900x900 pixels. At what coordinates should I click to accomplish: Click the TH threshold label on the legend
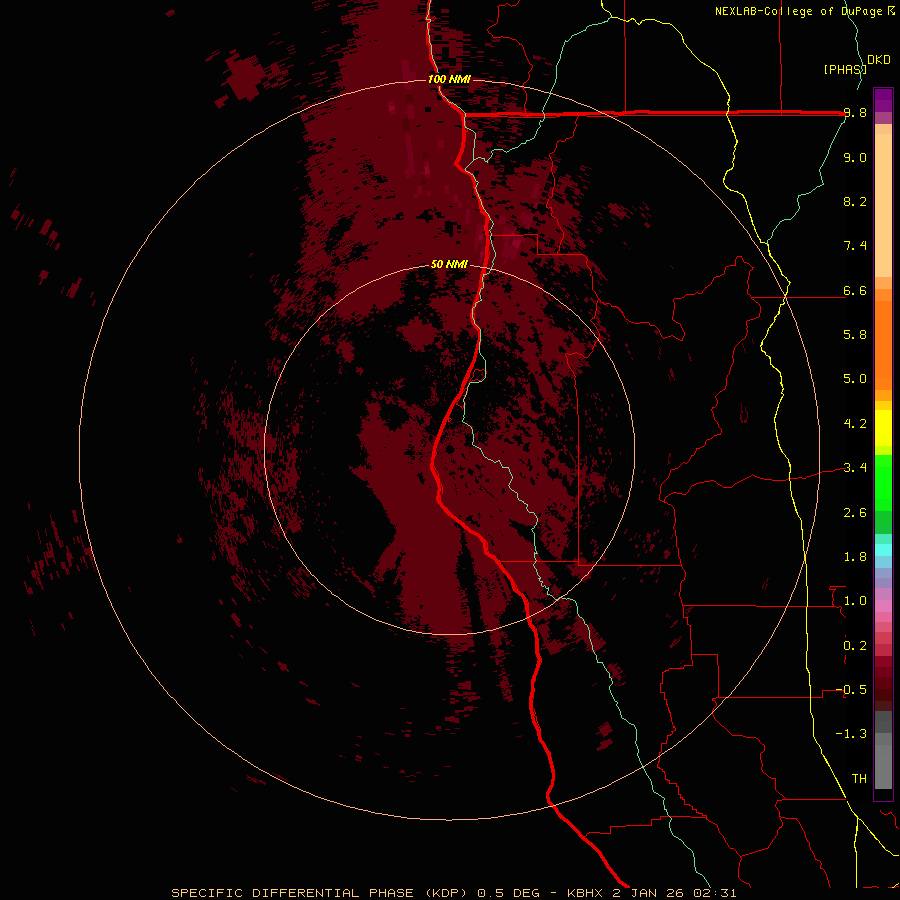pyautogui.click(x=859, y=779)
